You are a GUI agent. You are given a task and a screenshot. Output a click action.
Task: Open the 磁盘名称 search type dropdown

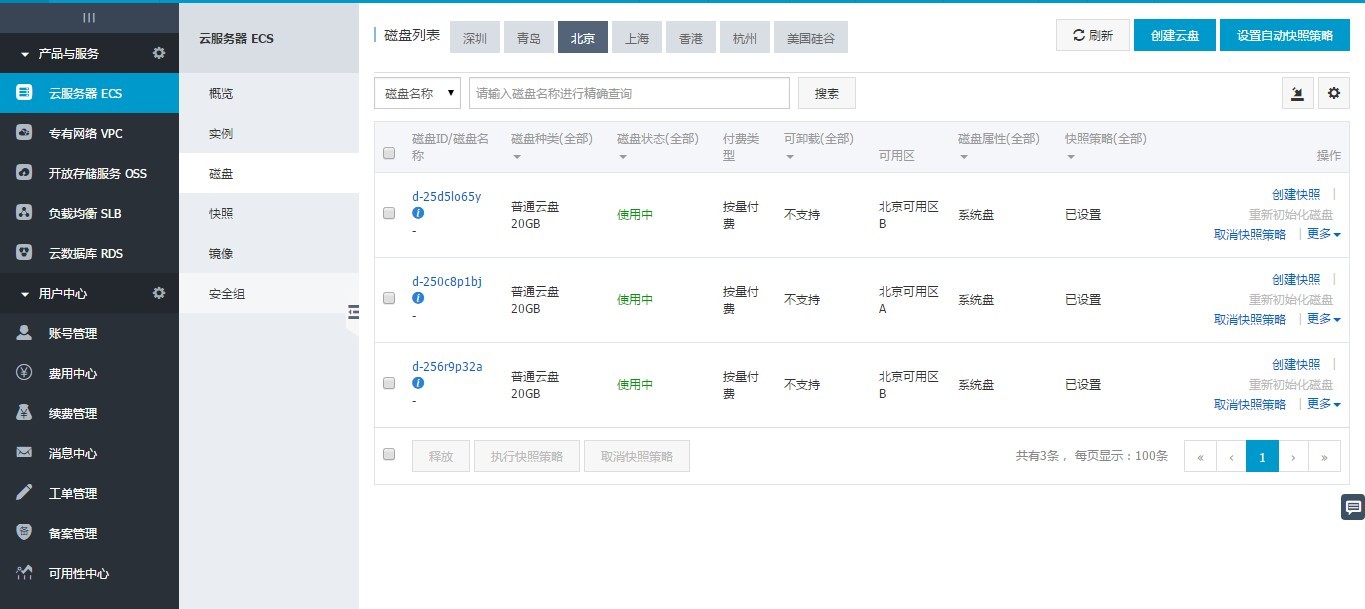coord(417,93)
